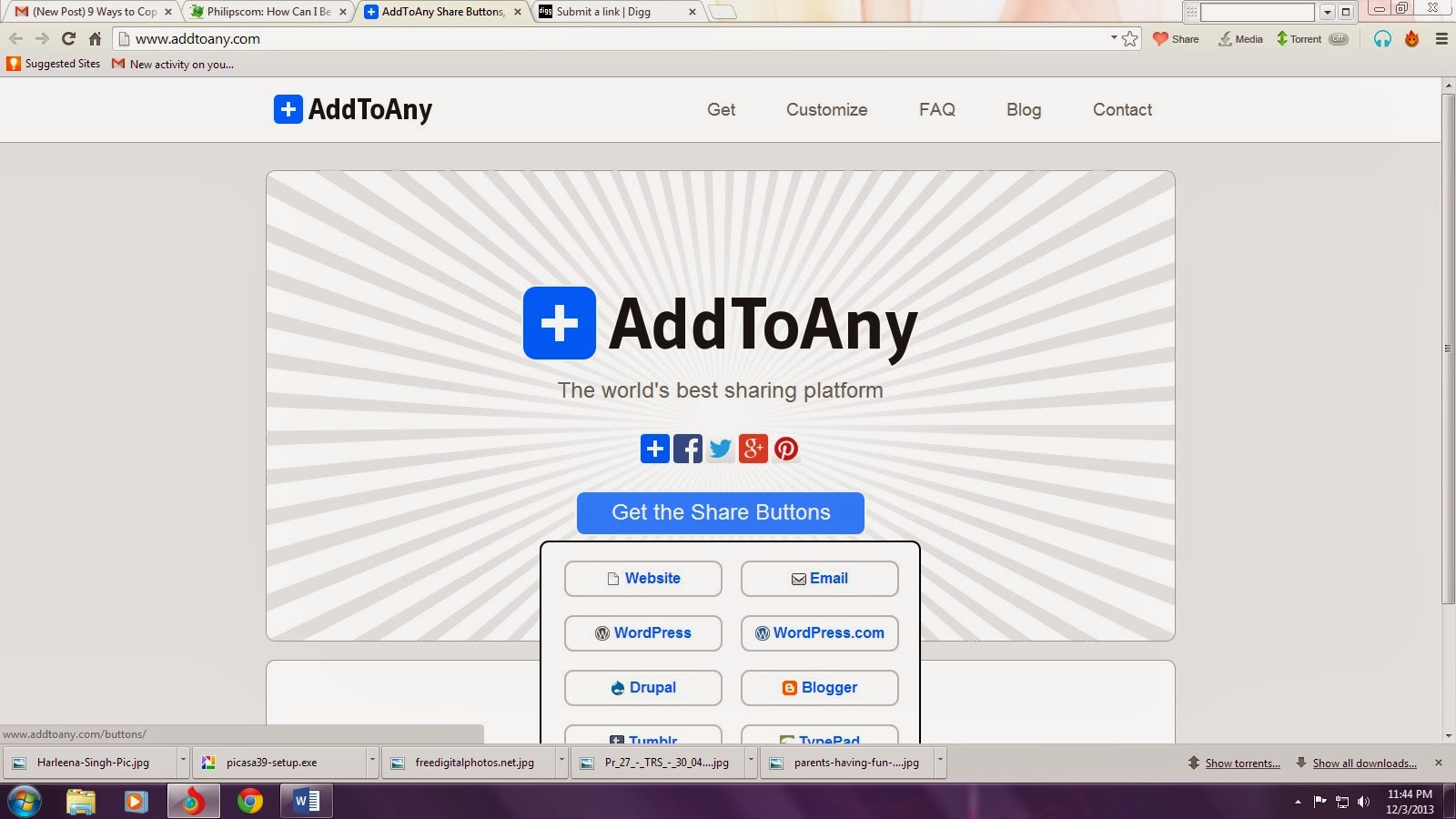Viewport: 1456px width, 819px height.
Task: Choose the WordPress.com option
Action: (x=820, y=633)
